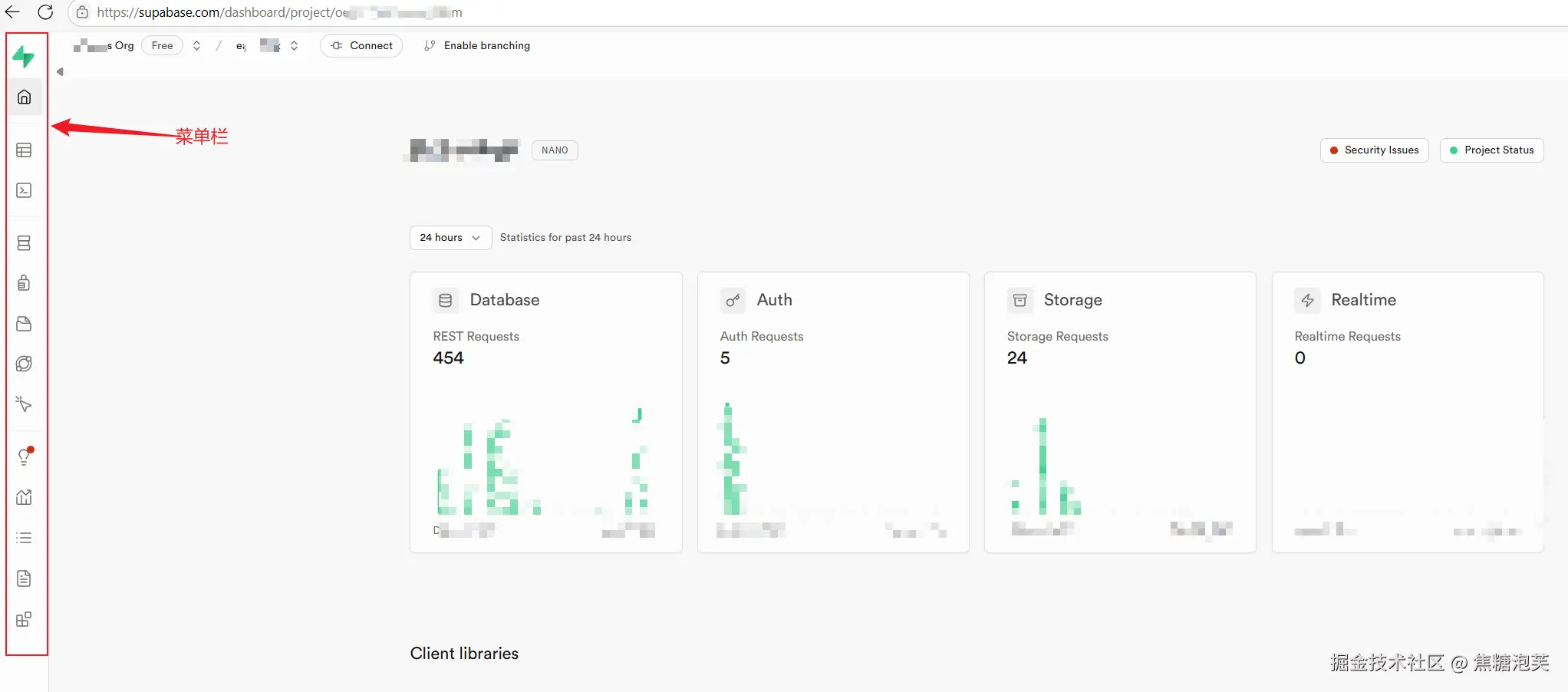Click the Connect button
Viewport: 1568px width, 692px height.
tap(361, 46)
